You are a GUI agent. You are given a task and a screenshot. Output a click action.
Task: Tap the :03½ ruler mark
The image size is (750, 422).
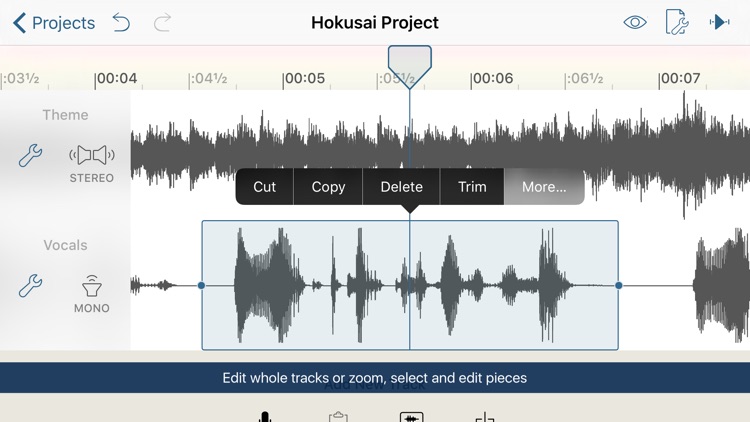pos(20,78)
